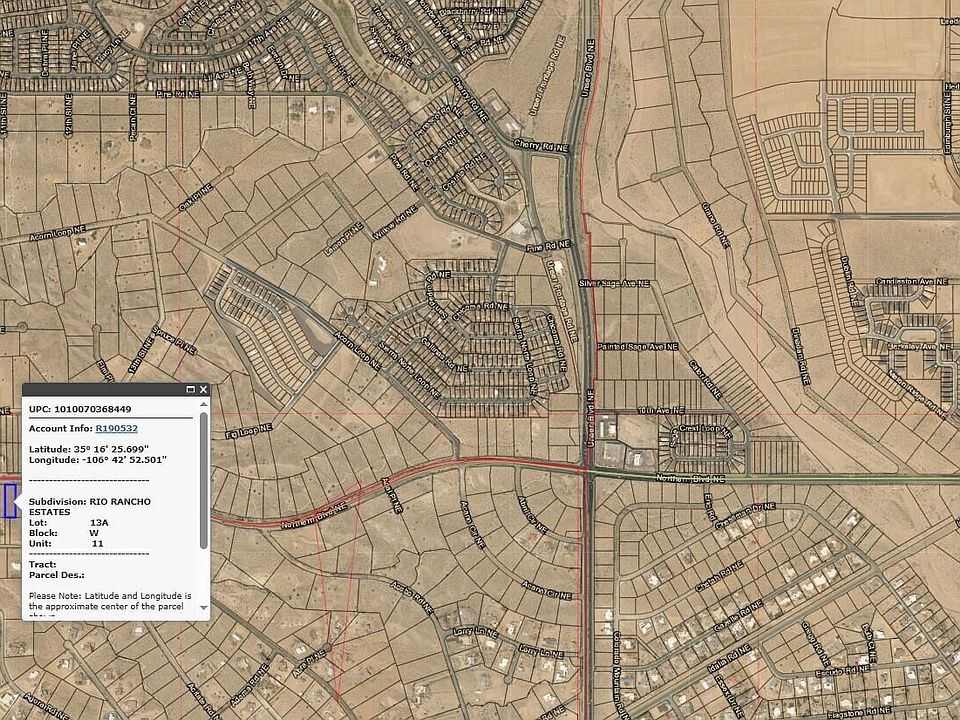Click the 10th Ave NE street label
The image size is (960, 720).
point(661,411)
